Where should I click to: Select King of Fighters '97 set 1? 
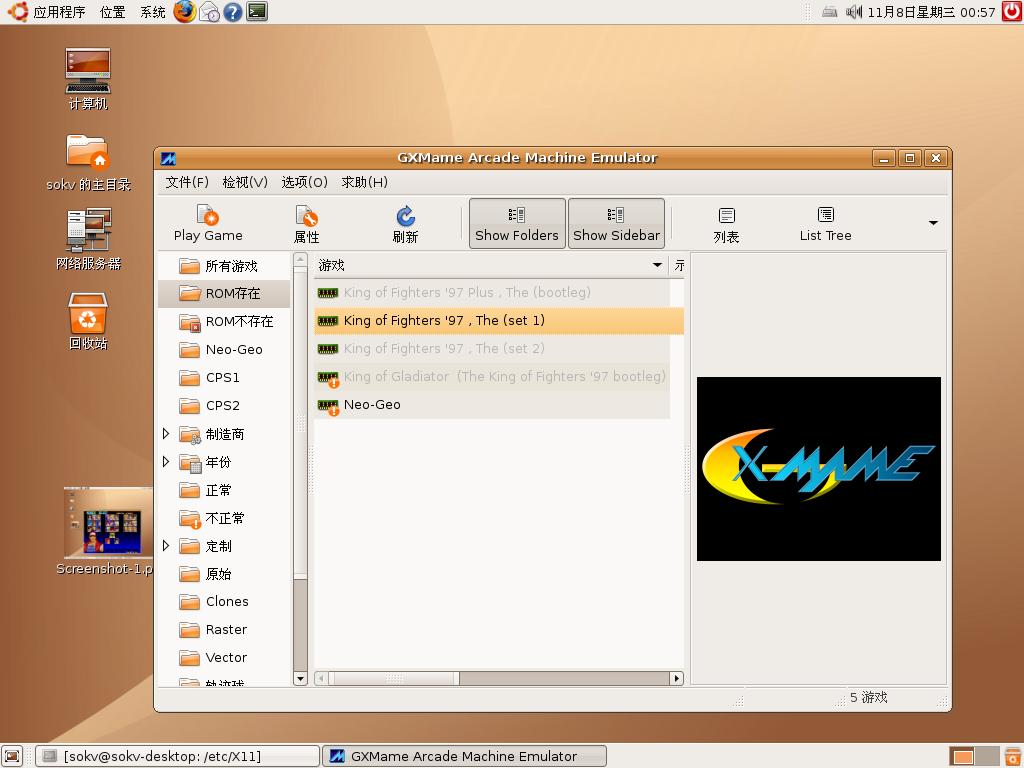[499, 321]
